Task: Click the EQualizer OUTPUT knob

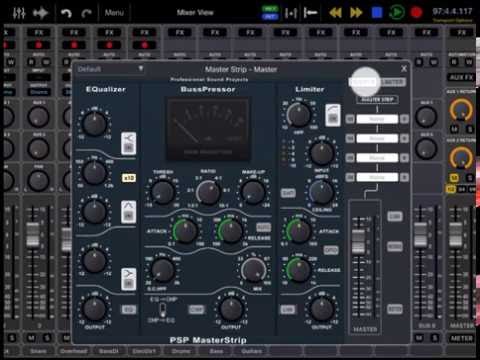Action: 95,309
